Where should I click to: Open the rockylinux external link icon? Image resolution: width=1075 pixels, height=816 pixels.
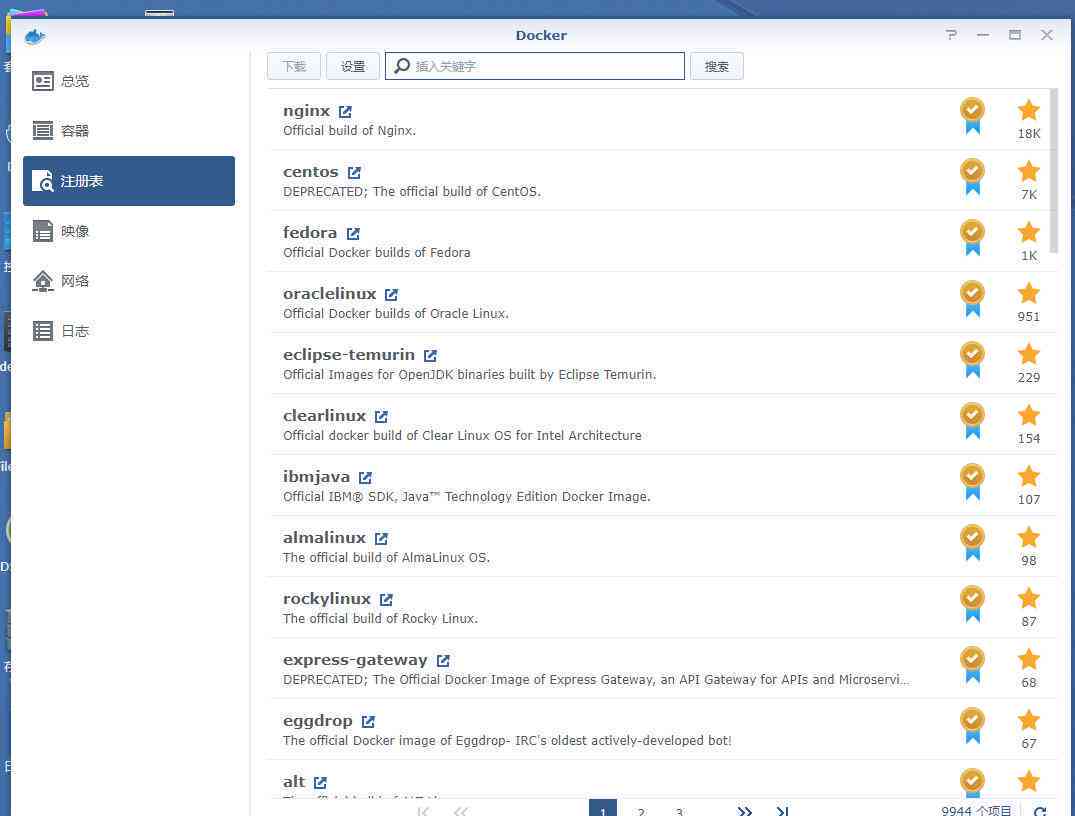(386, 600)
